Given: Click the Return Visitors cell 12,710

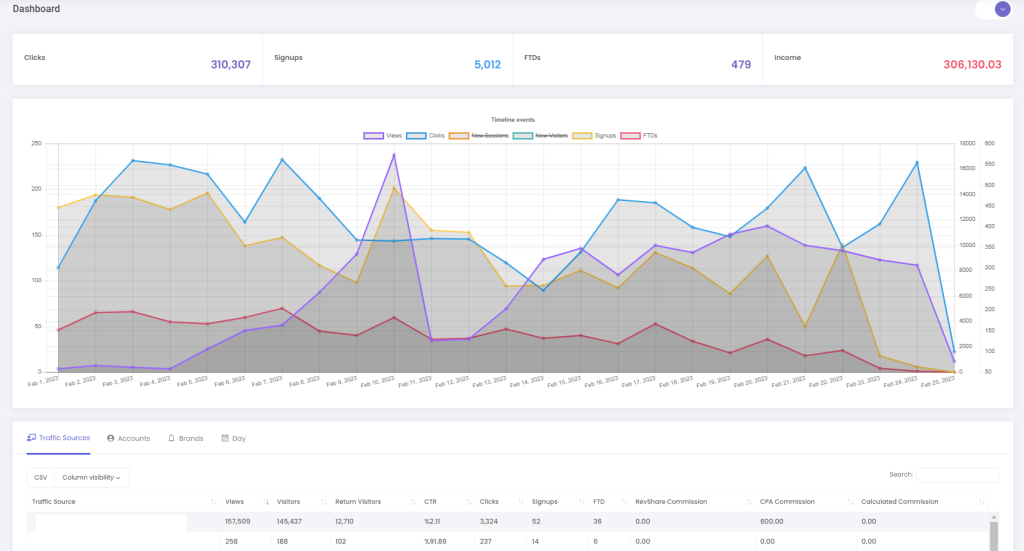Looking at the screenshot, I should coord(344,522).
